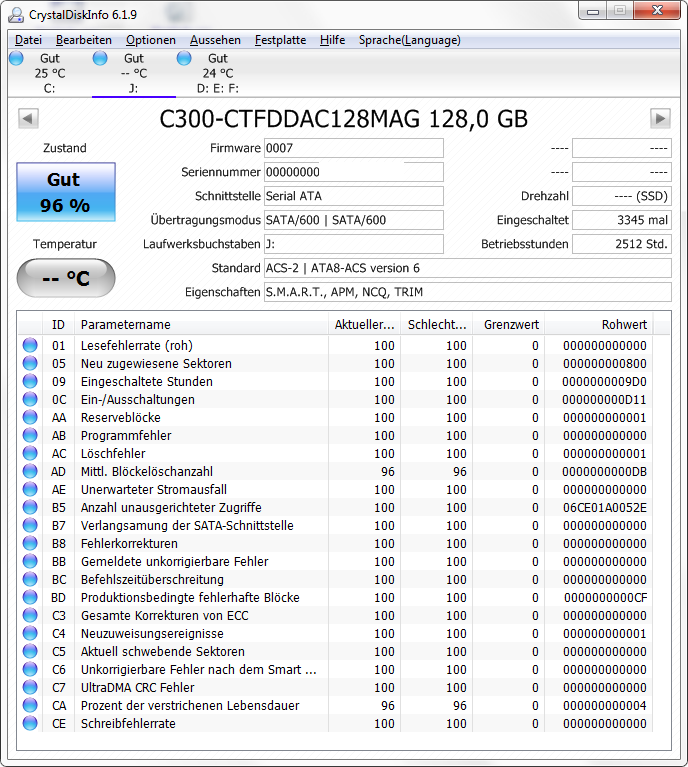Click the Betriebsstunden 2512 Std. field

pyautogui.click(x=622, y=244)
